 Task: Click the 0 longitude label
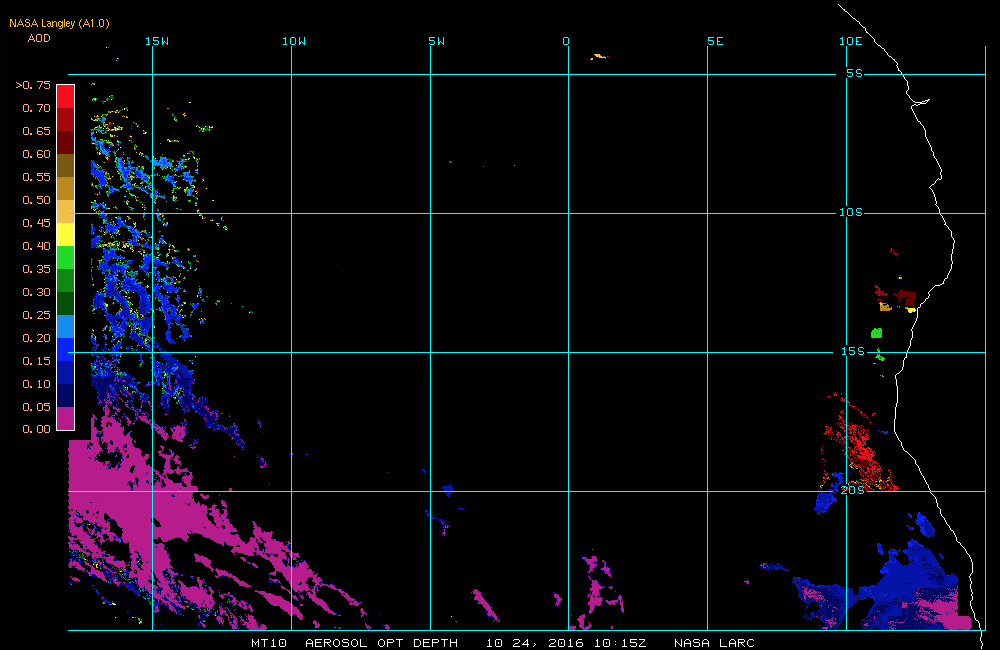[x=566, y=41]
